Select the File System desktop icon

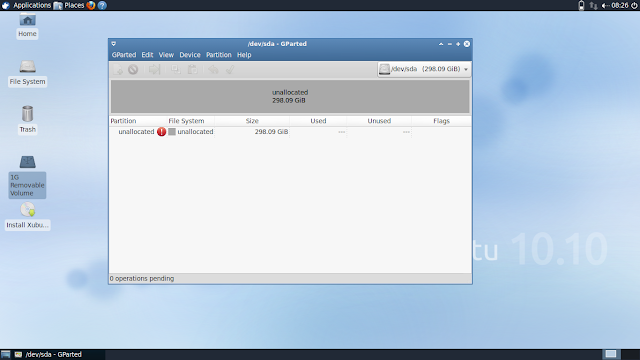click(27, 73)
